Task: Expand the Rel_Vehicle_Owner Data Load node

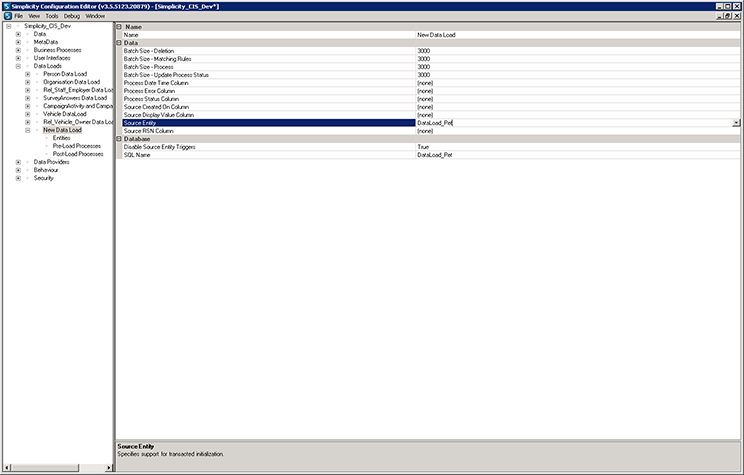Action: coord(28,122)
